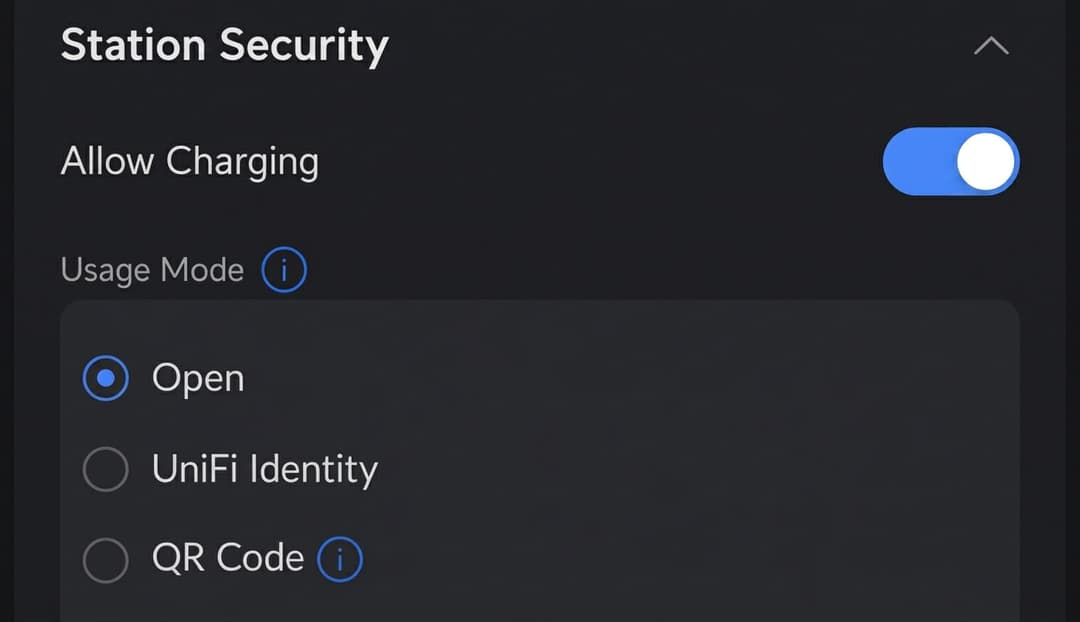The width and height of the screenshot is (1080, 622).
Task: Tap the circled i next to Usage Mode
Action: click(284, 269)
